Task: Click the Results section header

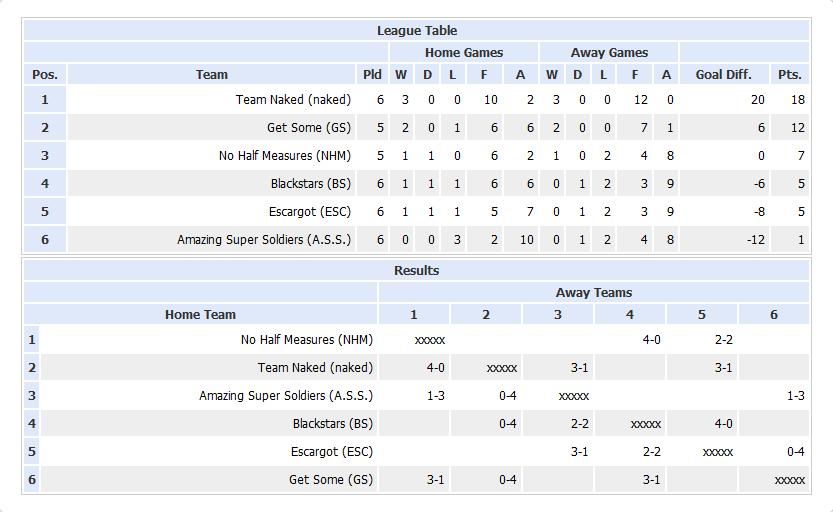Action: click(416, 270)
